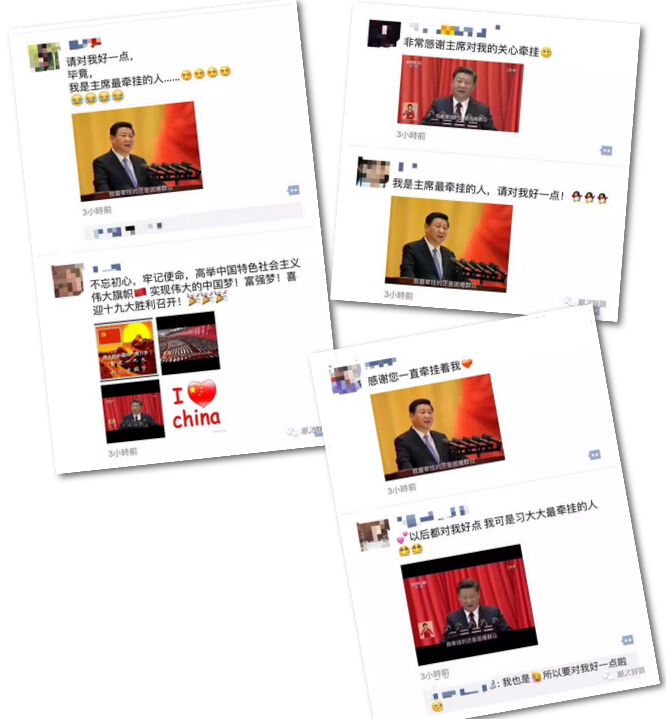Screen dimensions: 667x719
Task: Open avatar of the 感谢您一直牵挂着我 poster
Action: 346,379
